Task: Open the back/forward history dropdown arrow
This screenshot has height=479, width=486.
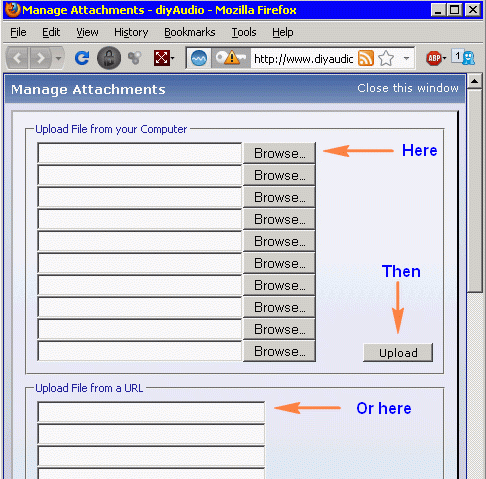Action: pyautogui.click(x=58, y=58)
